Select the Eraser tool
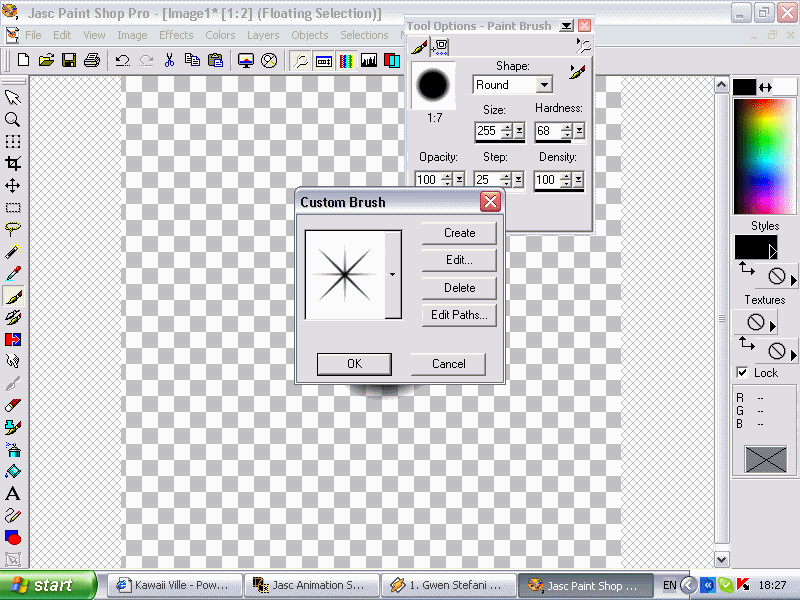Screen dimensions: 800x600 click(12, 406)
